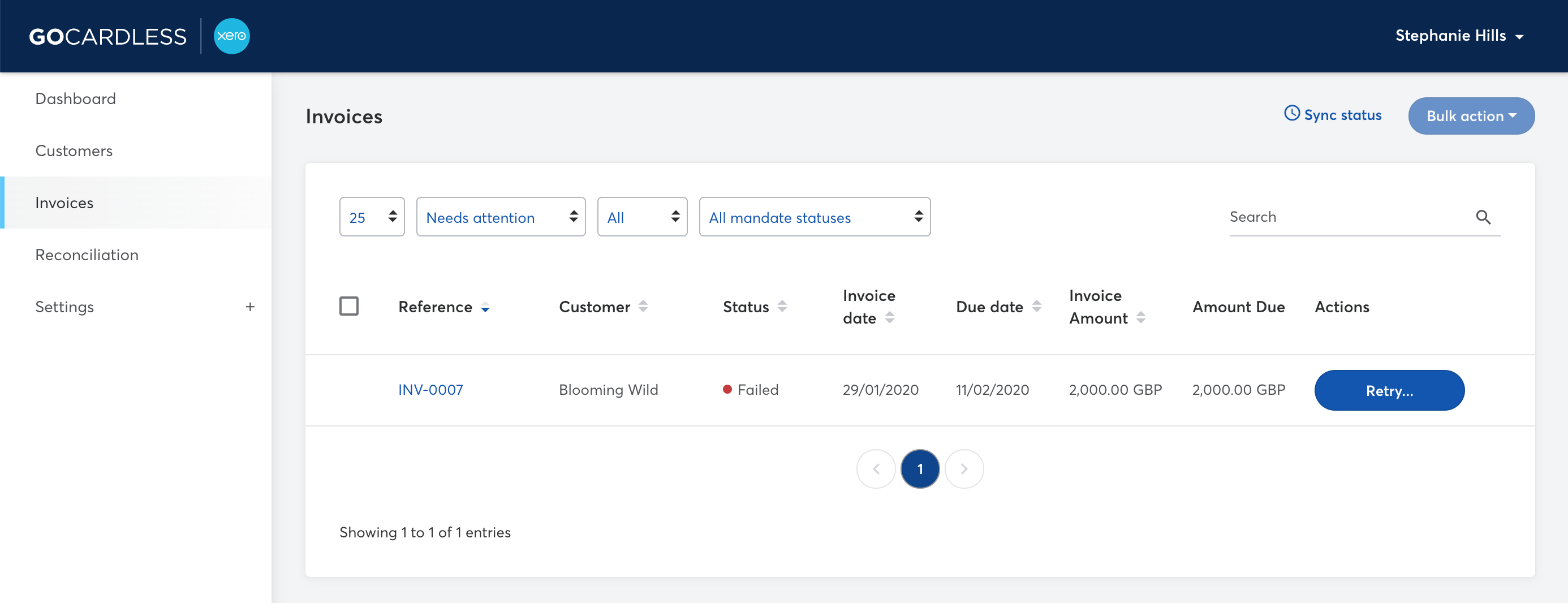1568x603 pixels.
Task: Click the Xero logo icon
Action: [x=232, y=36]
